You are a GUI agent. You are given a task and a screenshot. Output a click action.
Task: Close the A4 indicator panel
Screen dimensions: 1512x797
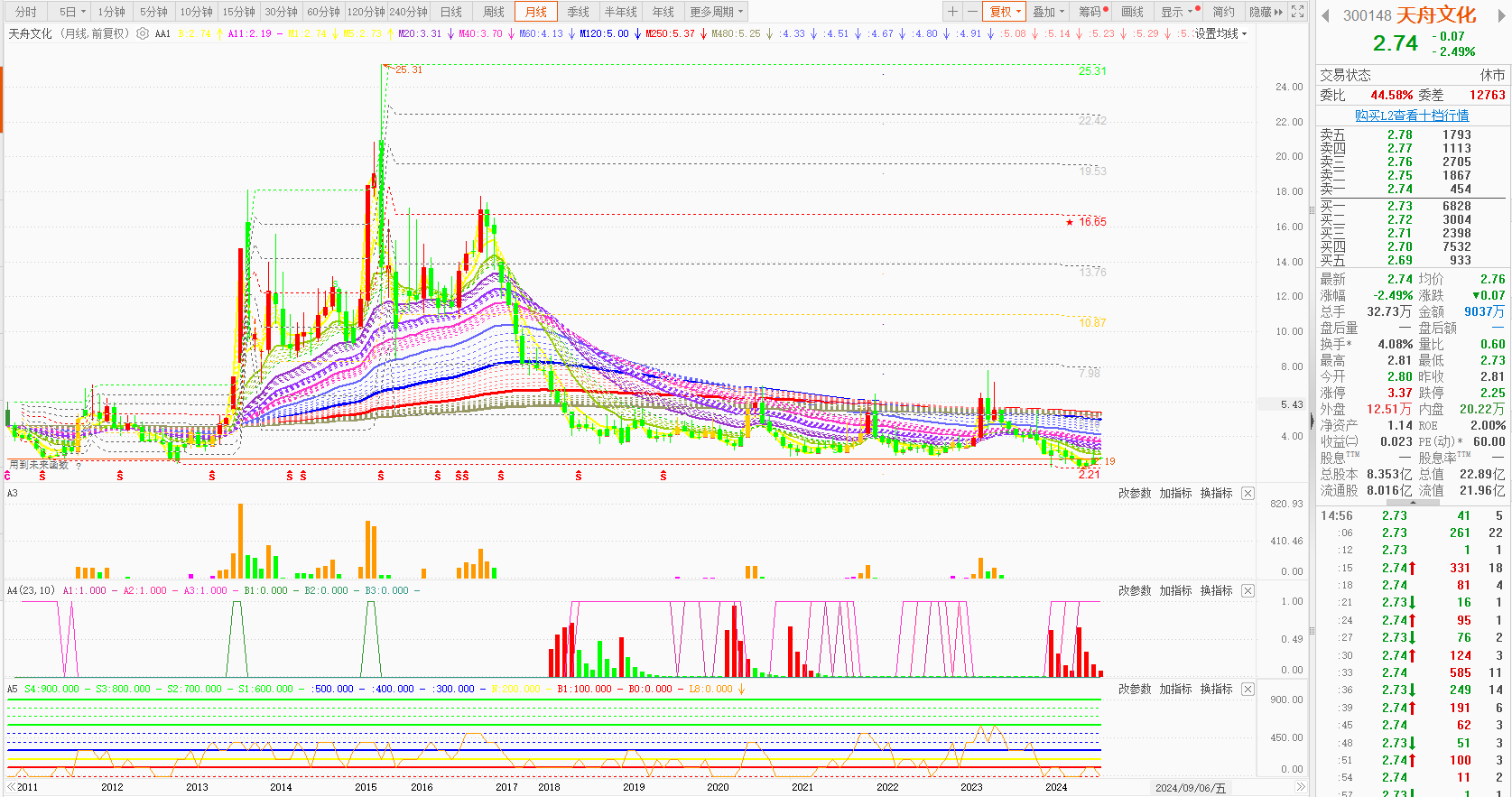1248,591
